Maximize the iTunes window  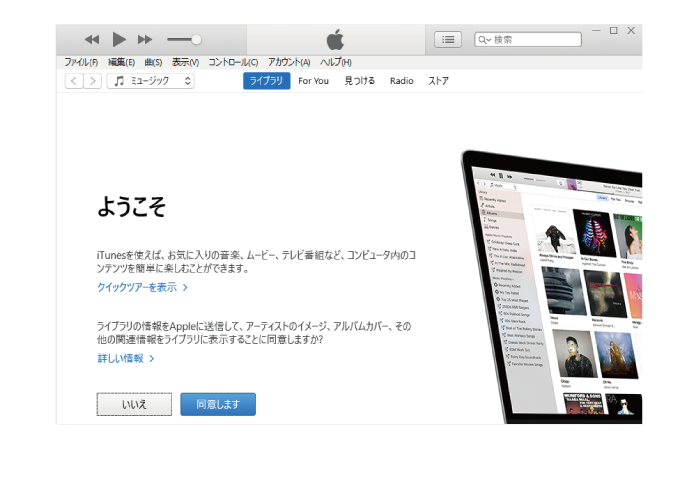pos(614,30)
